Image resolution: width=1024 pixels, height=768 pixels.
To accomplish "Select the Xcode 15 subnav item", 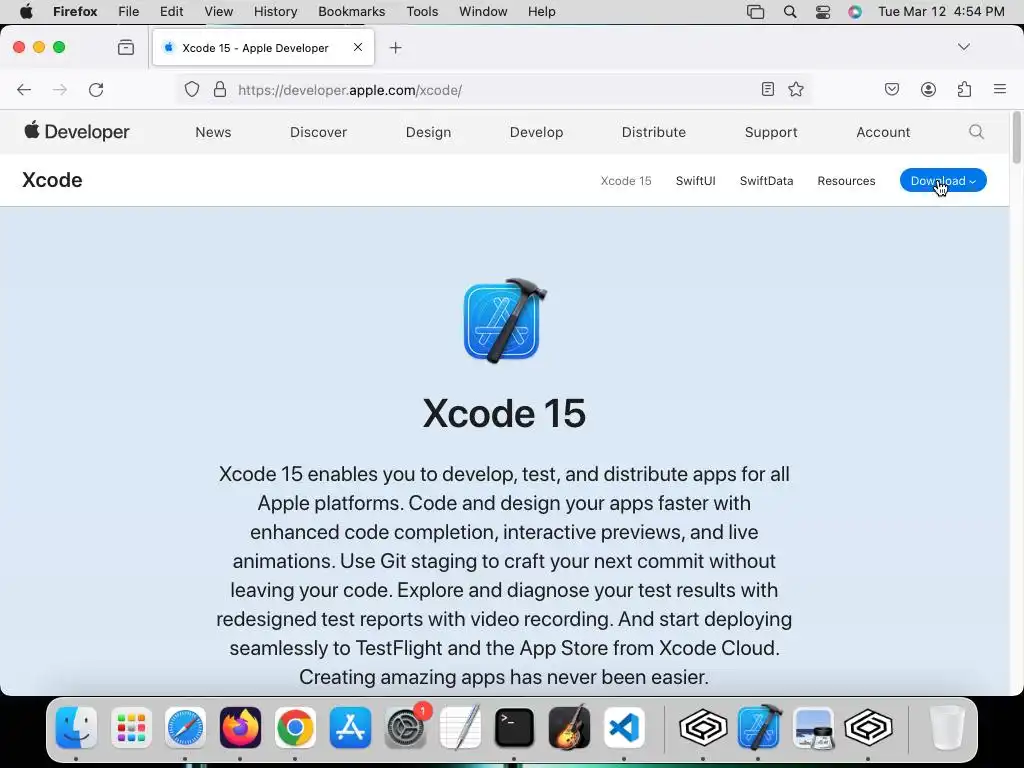I will point(626,181).
